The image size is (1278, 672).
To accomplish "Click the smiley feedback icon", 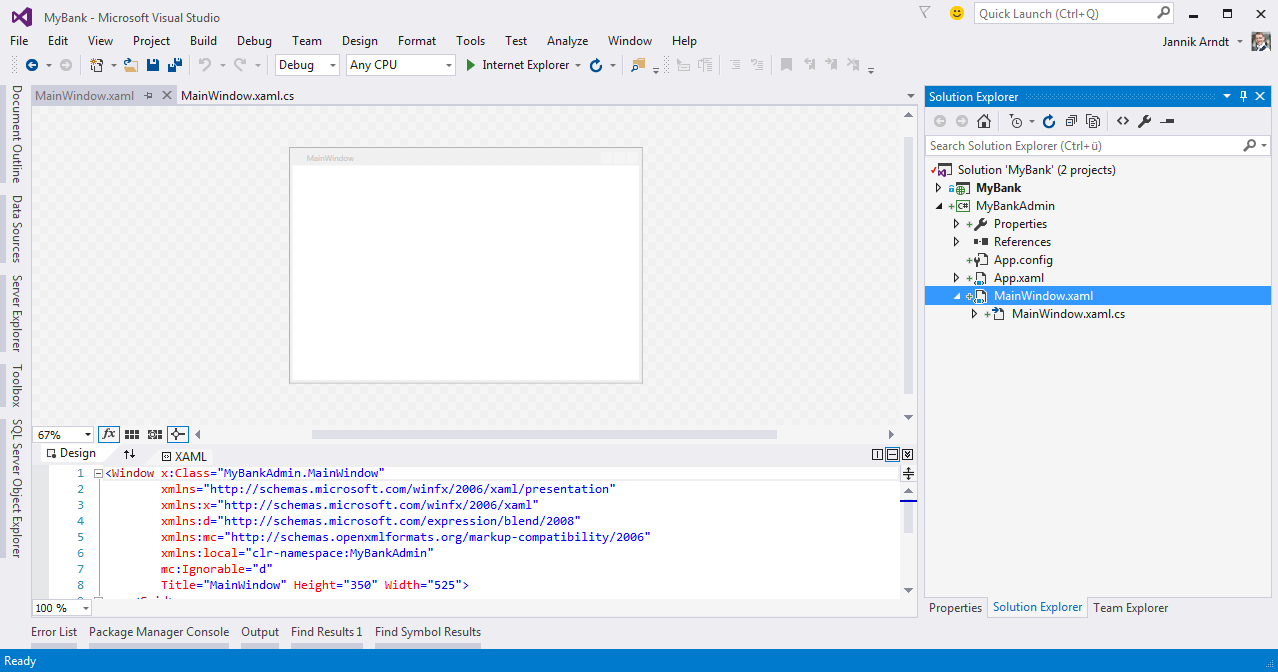I will coord(957,13).
